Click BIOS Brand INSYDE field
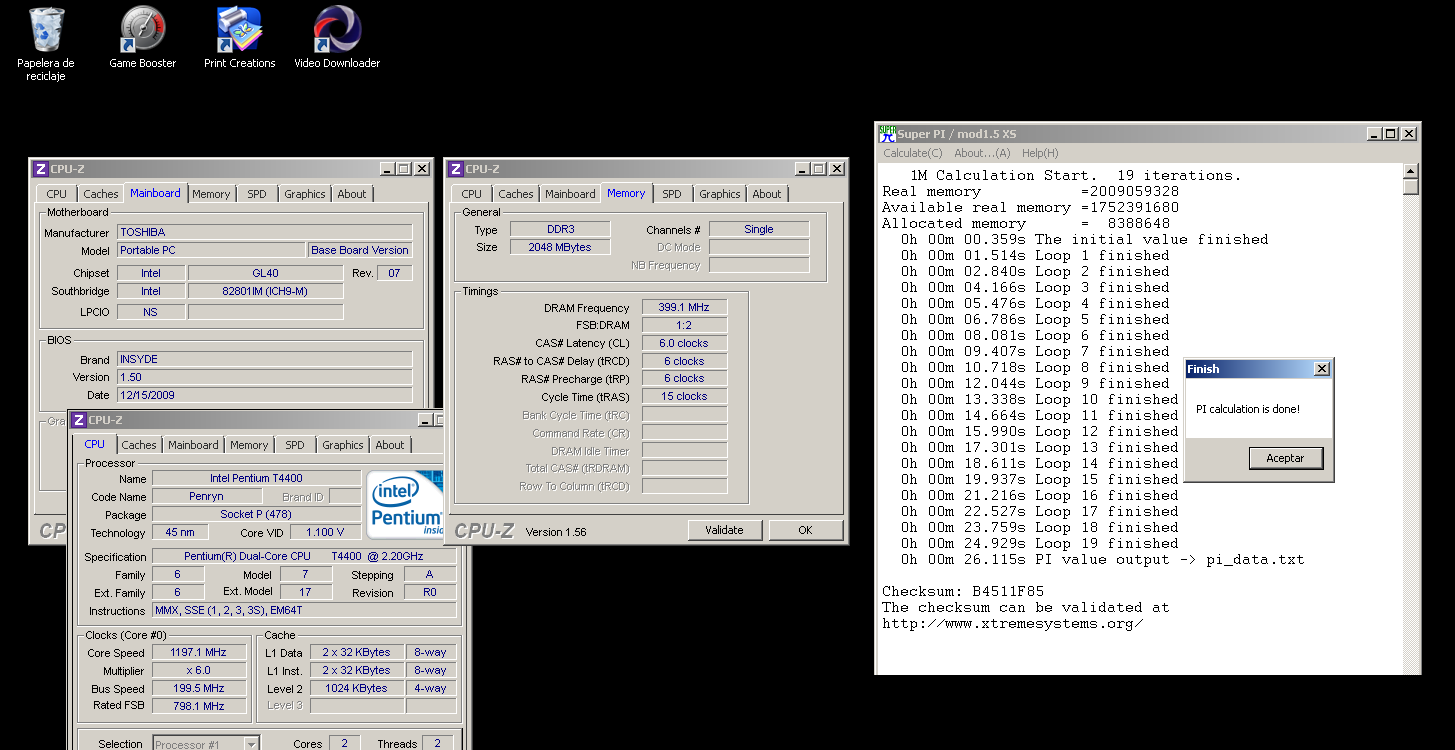This screenshot has width=1455, height=750. 264,359
